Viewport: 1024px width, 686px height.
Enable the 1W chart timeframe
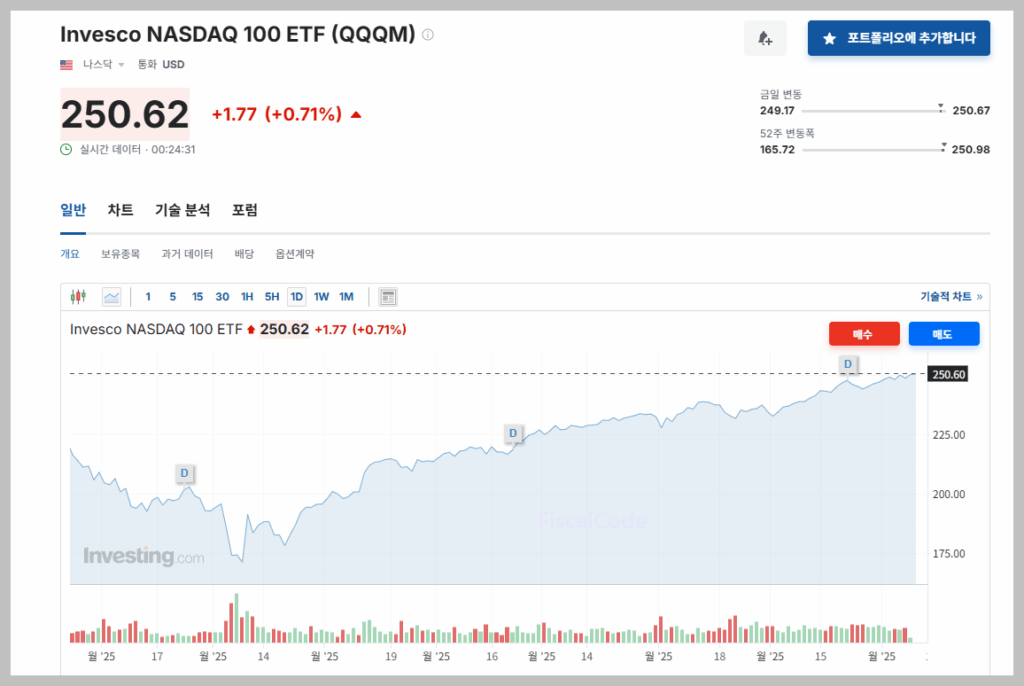click(320, 296)
